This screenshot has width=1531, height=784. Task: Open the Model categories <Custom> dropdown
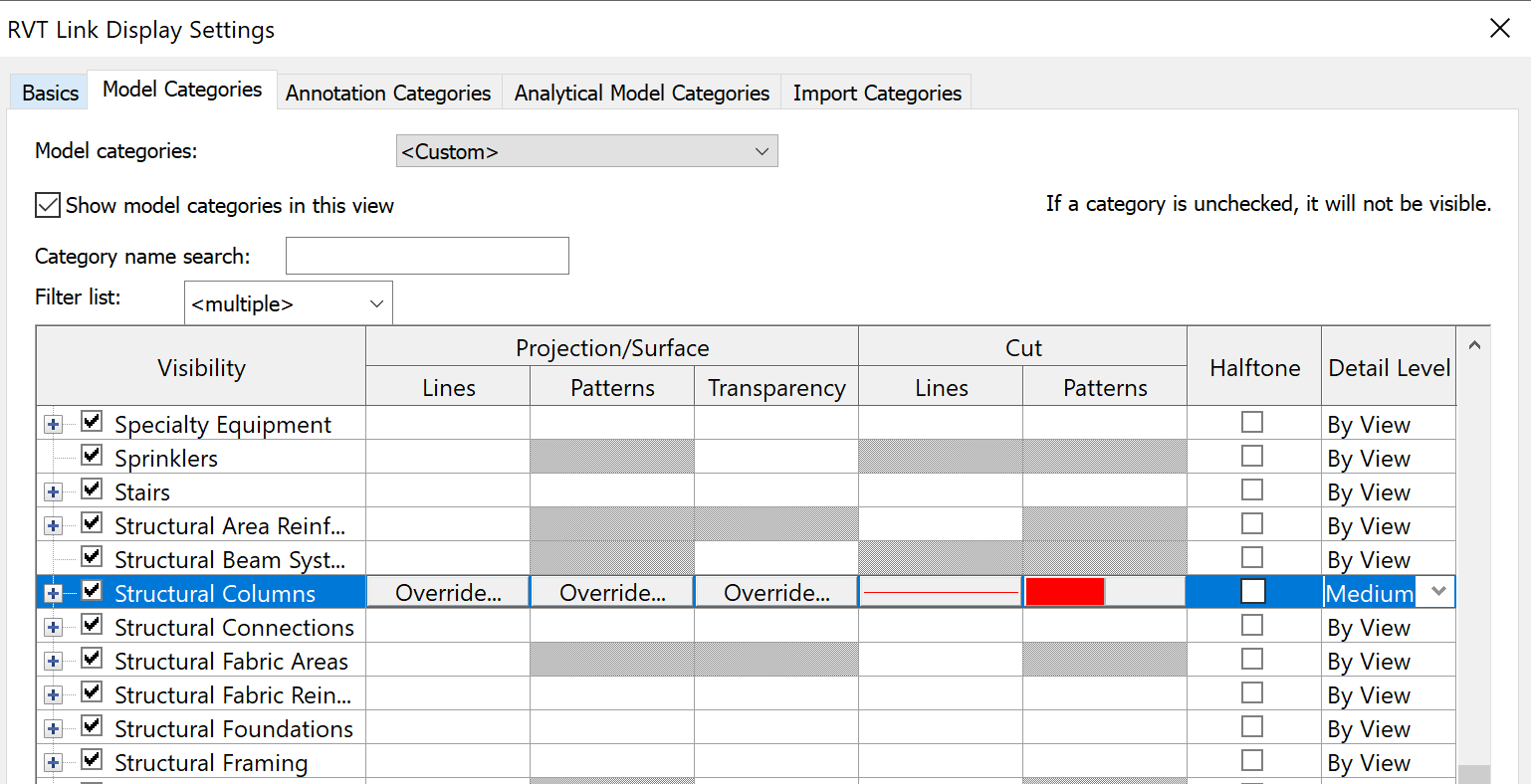click(x=586, y=151)
